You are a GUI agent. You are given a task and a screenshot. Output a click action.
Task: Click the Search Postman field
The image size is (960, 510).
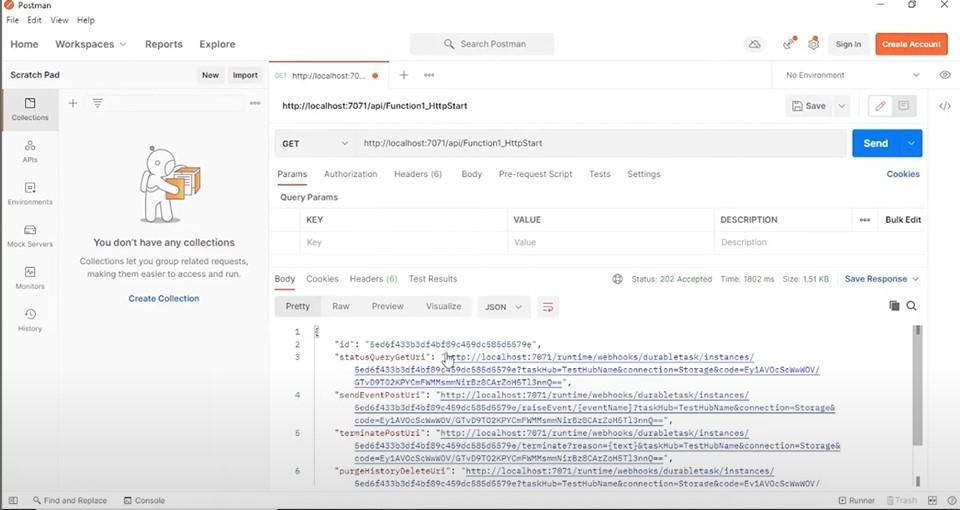click(x=482, y=44)
